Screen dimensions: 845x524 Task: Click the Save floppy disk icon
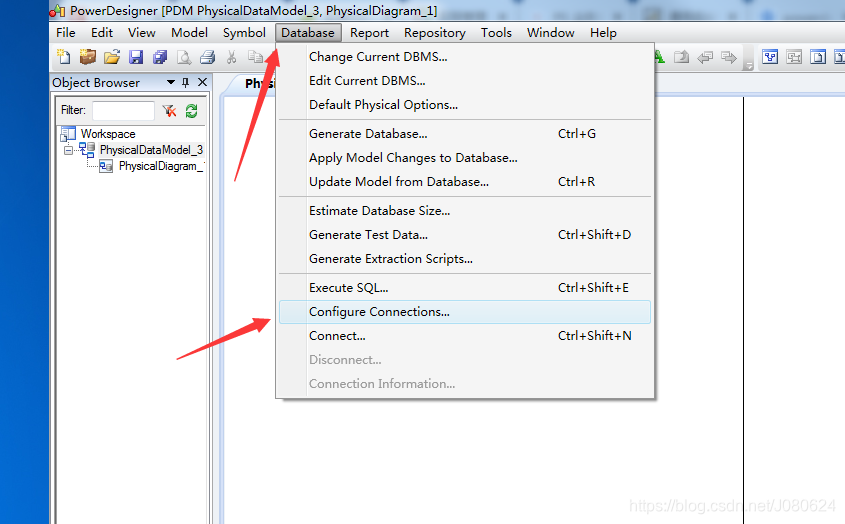136,57
